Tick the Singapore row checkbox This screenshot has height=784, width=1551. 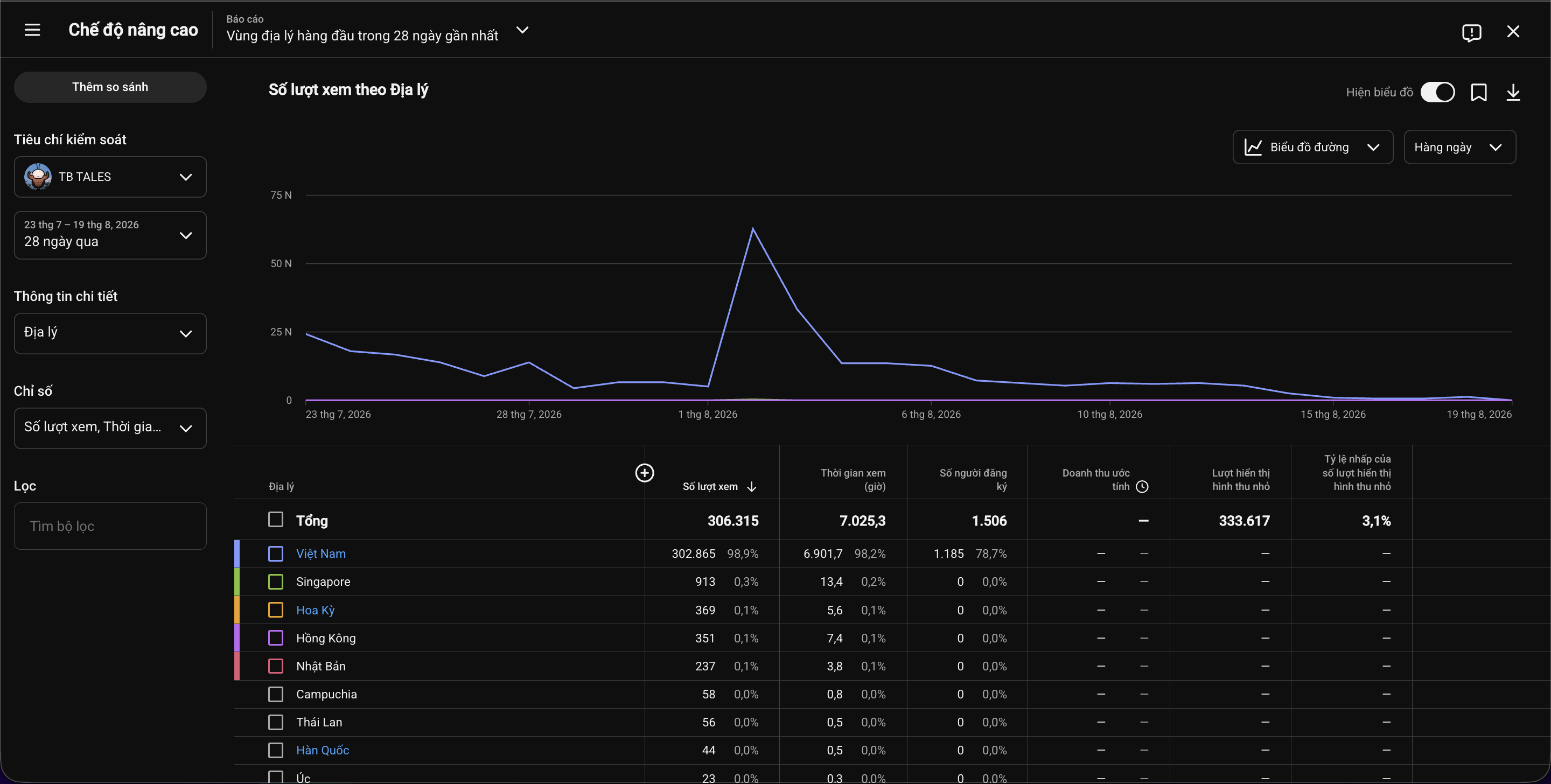(276, 582)
